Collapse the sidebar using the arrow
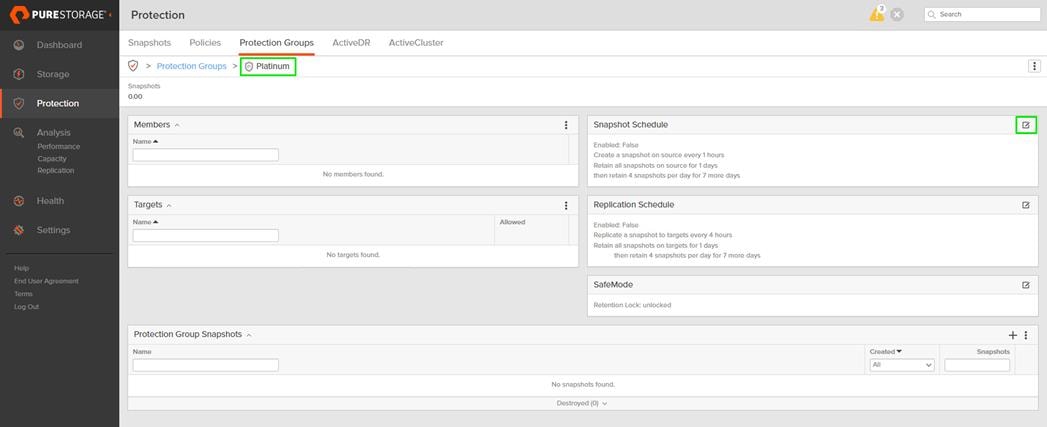 coord(110,14)
